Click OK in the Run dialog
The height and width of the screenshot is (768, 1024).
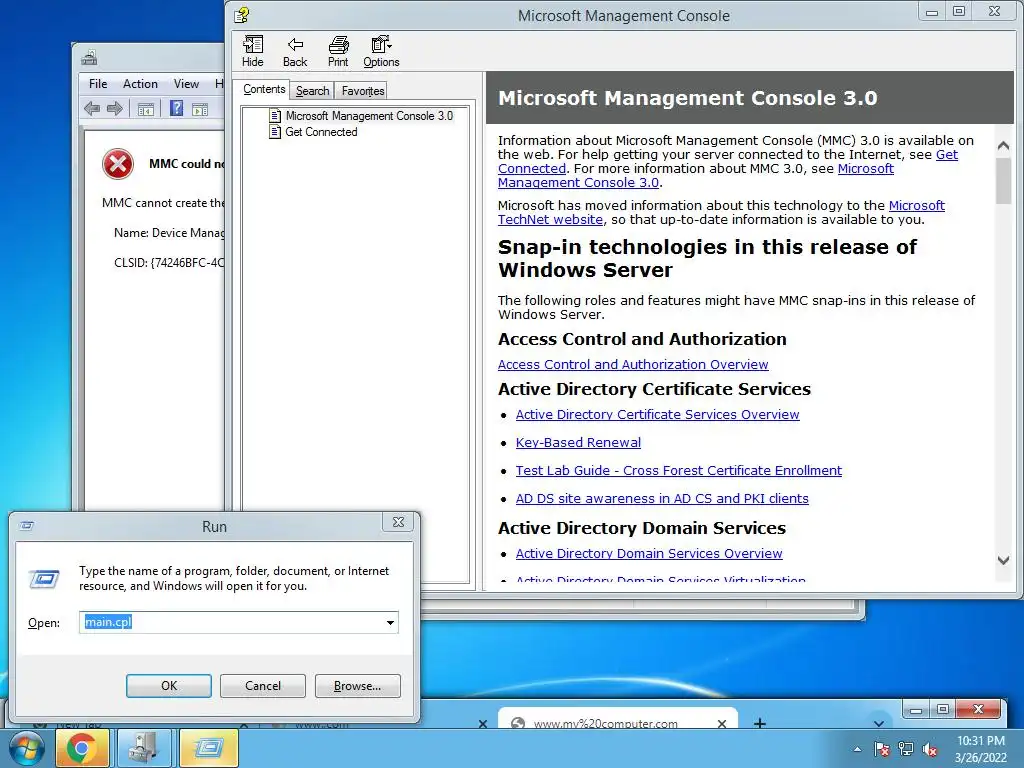(168, 686)
